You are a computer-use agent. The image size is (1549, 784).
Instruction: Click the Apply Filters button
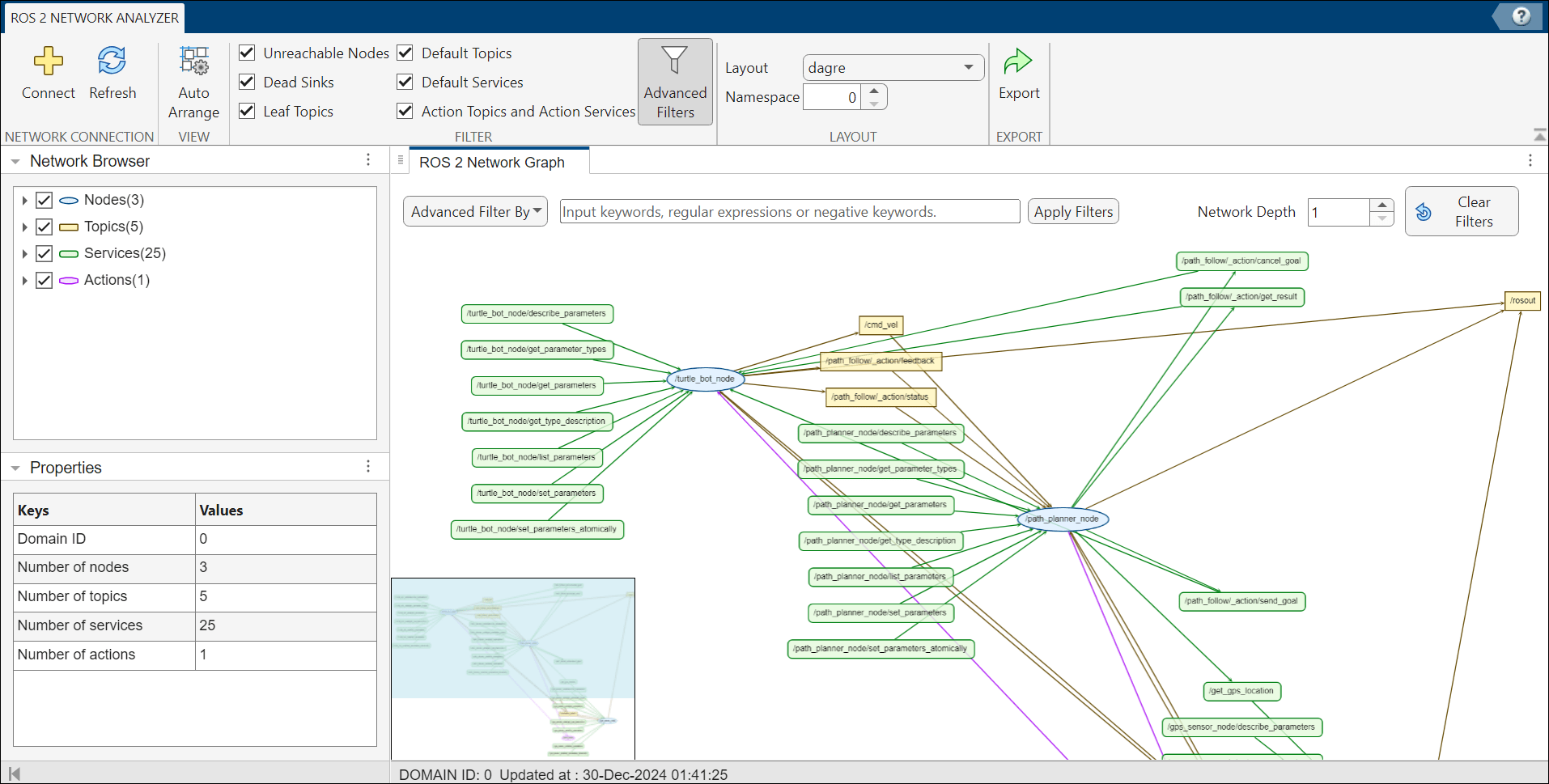click(x=1073, y=212)
